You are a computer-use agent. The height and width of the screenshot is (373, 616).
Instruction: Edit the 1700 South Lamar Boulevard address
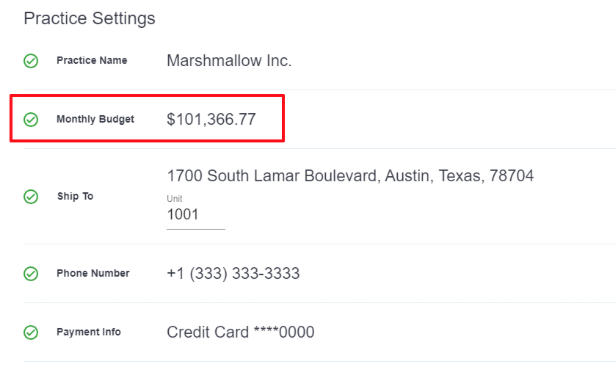coord(350,176)
